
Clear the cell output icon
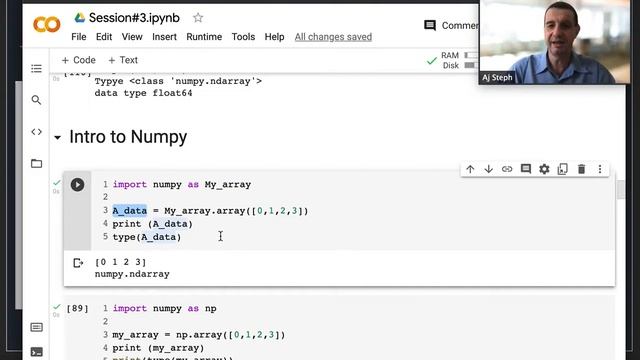point(78,263)
